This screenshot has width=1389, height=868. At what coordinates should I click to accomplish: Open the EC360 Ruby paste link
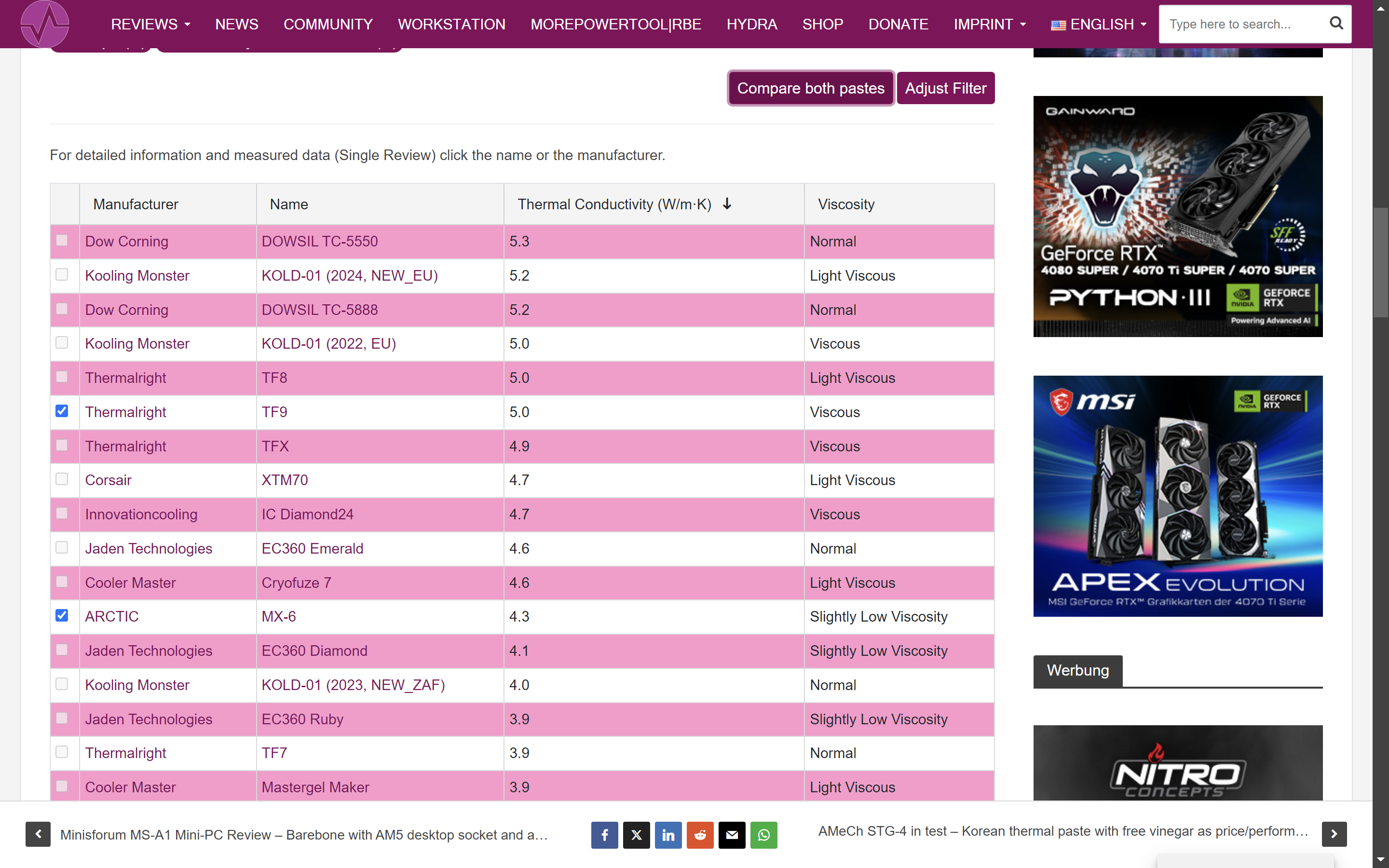click(x=302, y=719)
